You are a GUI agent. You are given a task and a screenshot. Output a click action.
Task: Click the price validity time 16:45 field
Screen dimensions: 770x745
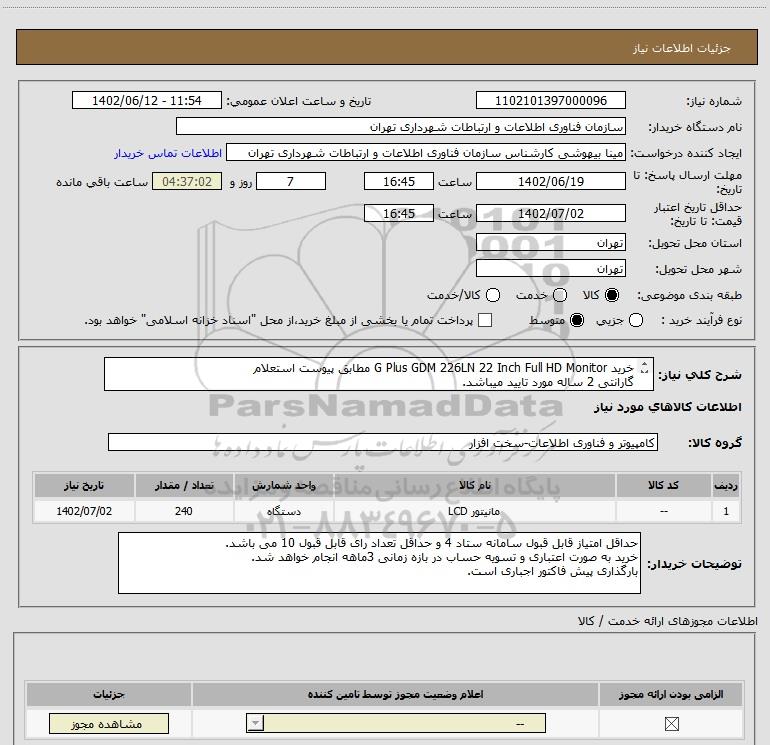pos(399,213)
